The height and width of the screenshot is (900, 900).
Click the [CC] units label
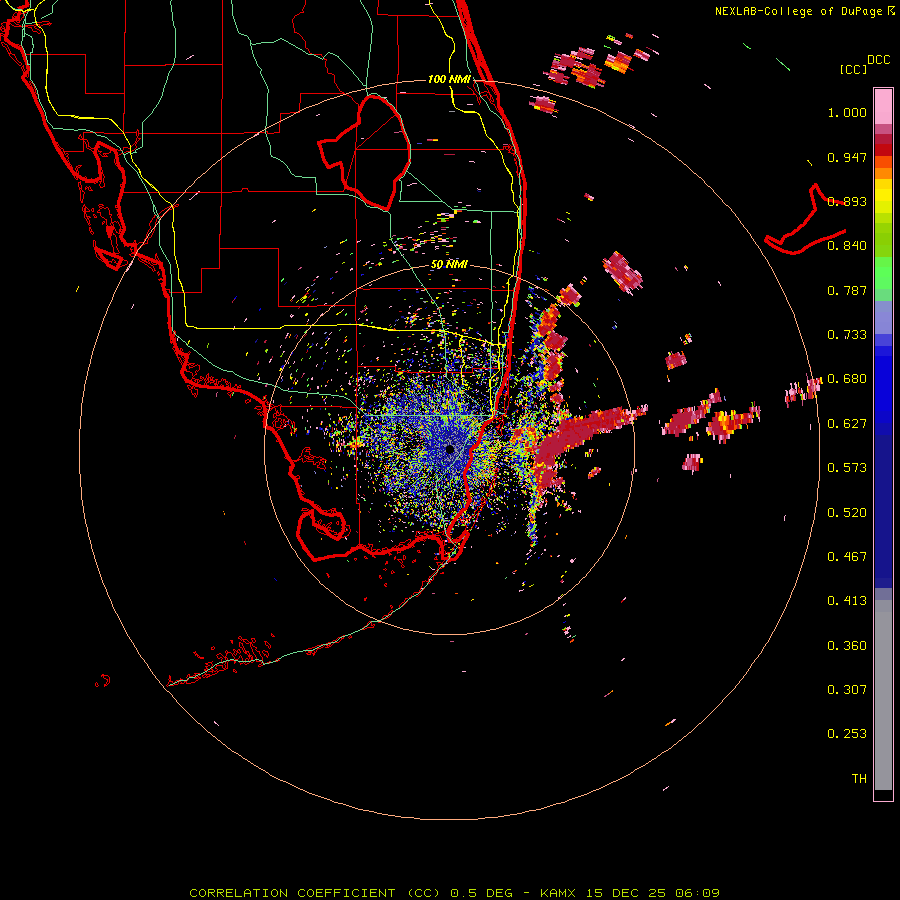[853, 69]
